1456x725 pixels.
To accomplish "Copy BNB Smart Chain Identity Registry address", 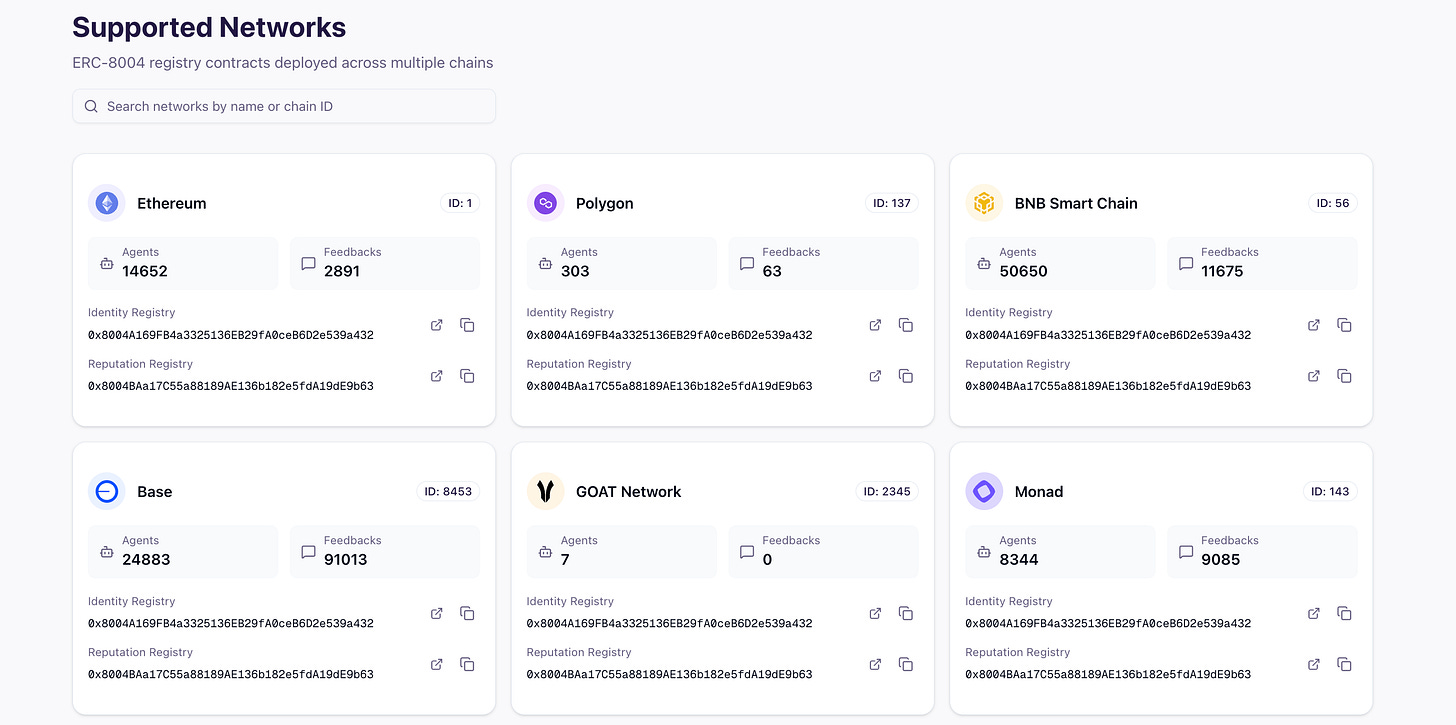I will click(1345, 325).
